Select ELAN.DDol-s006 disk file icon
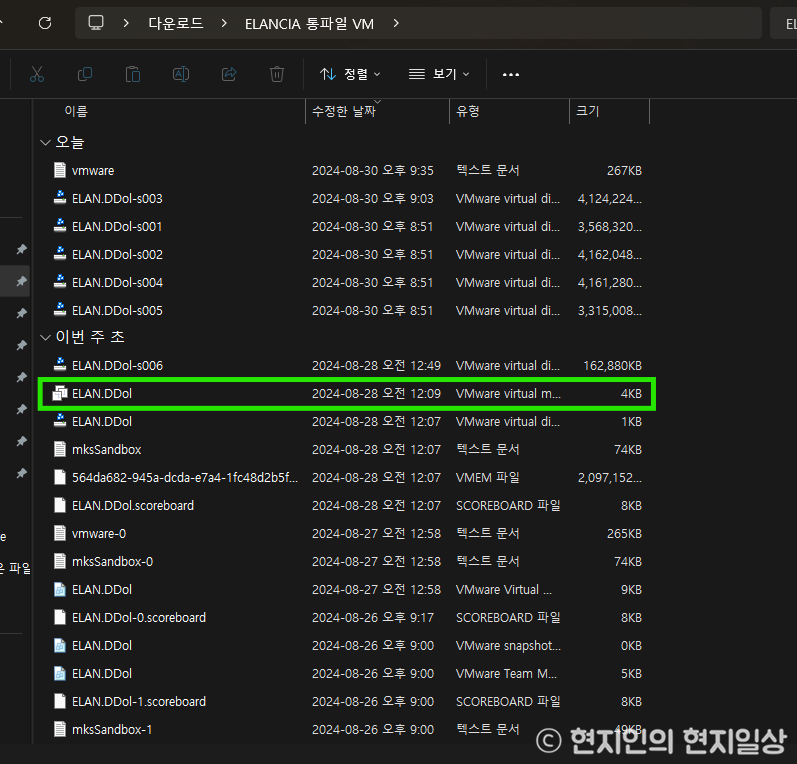This screenshot has height=764, width=797. [x=60, y=365]
